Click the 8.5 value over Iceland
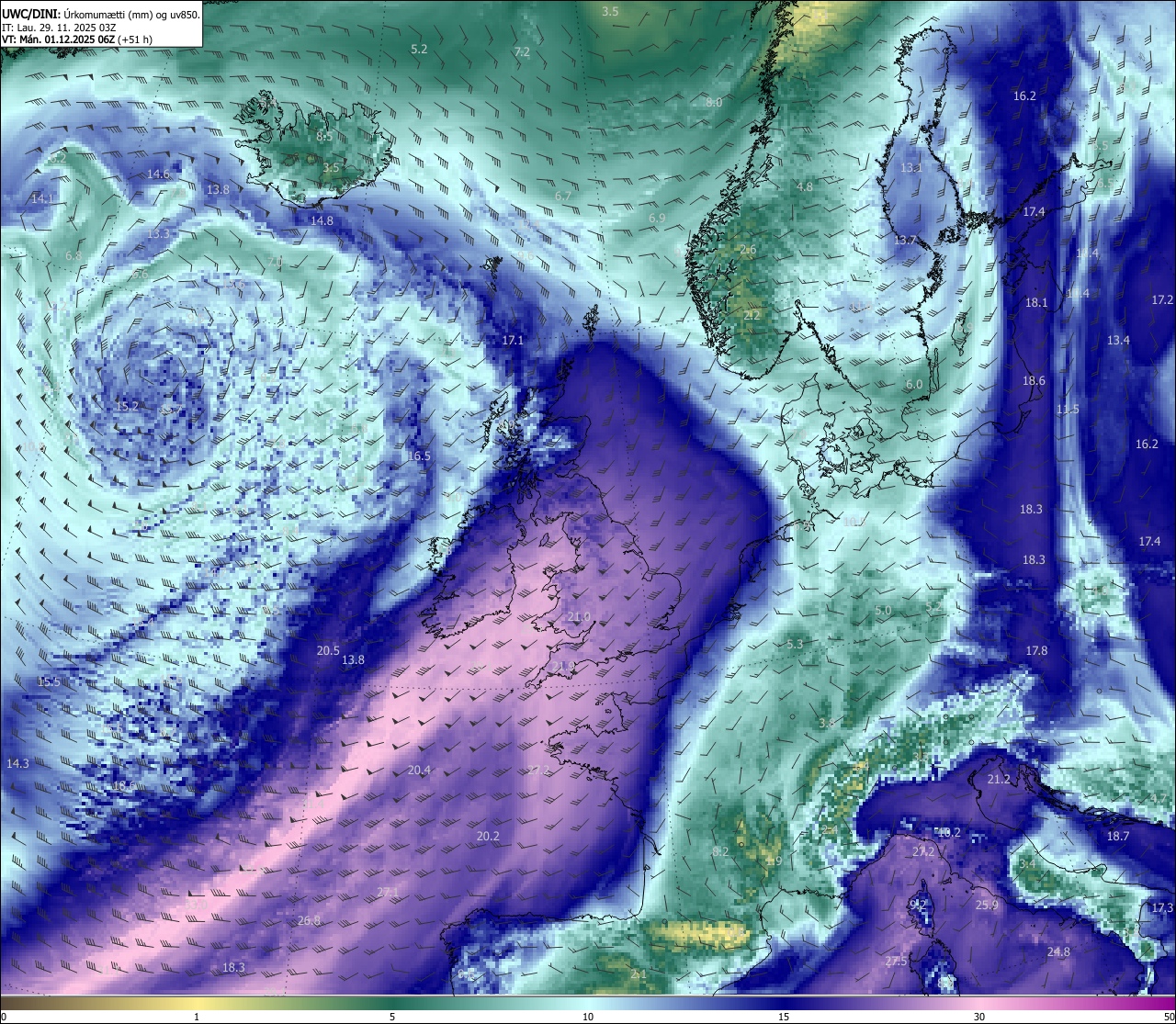Viewport: 1176px width, 1024px height. (x=324, y=136)
